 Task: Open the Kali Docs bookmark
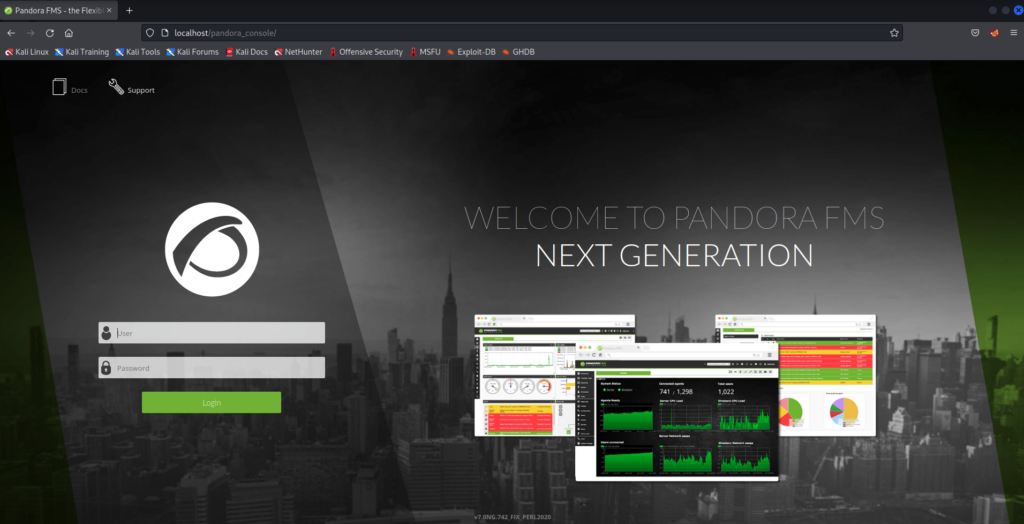tap(246, 52)
